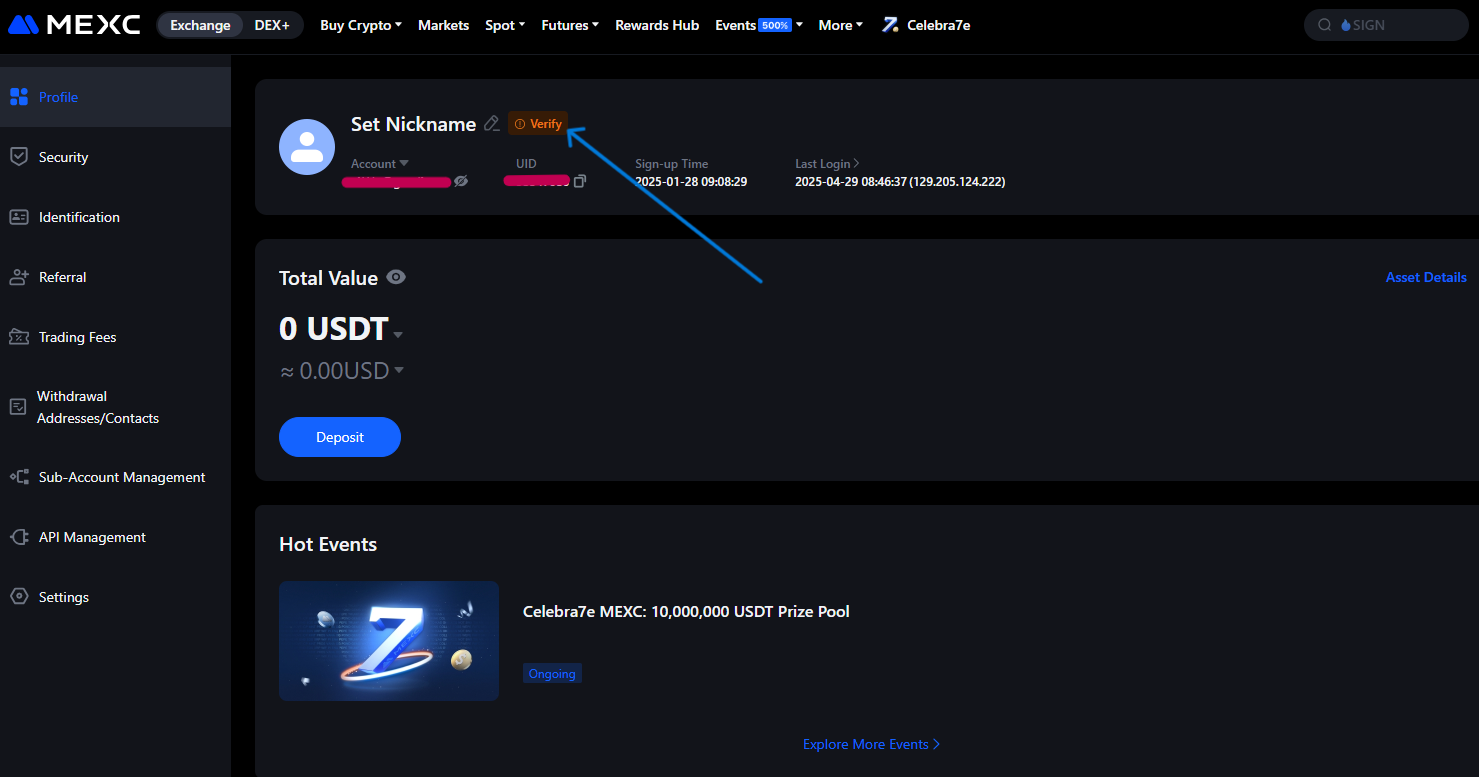Image resolution: width=1479 pixels, height=777 pixels.
Task: Open the Security sidebar item
Action: 115,157
